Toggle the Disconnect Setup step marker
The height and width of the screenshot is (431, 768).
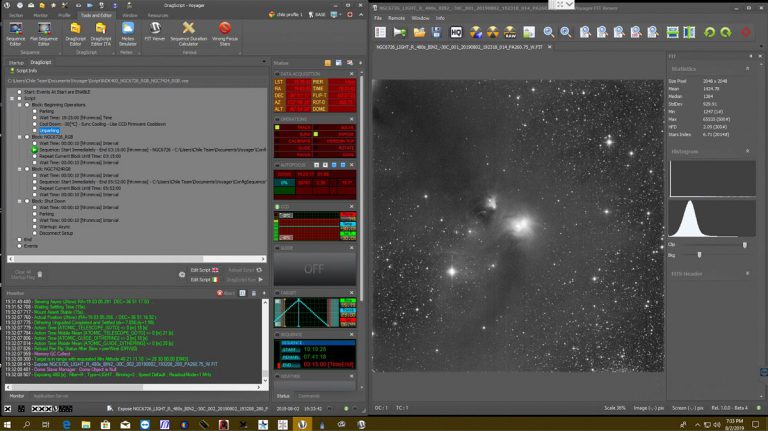click(x=35, y=233)
